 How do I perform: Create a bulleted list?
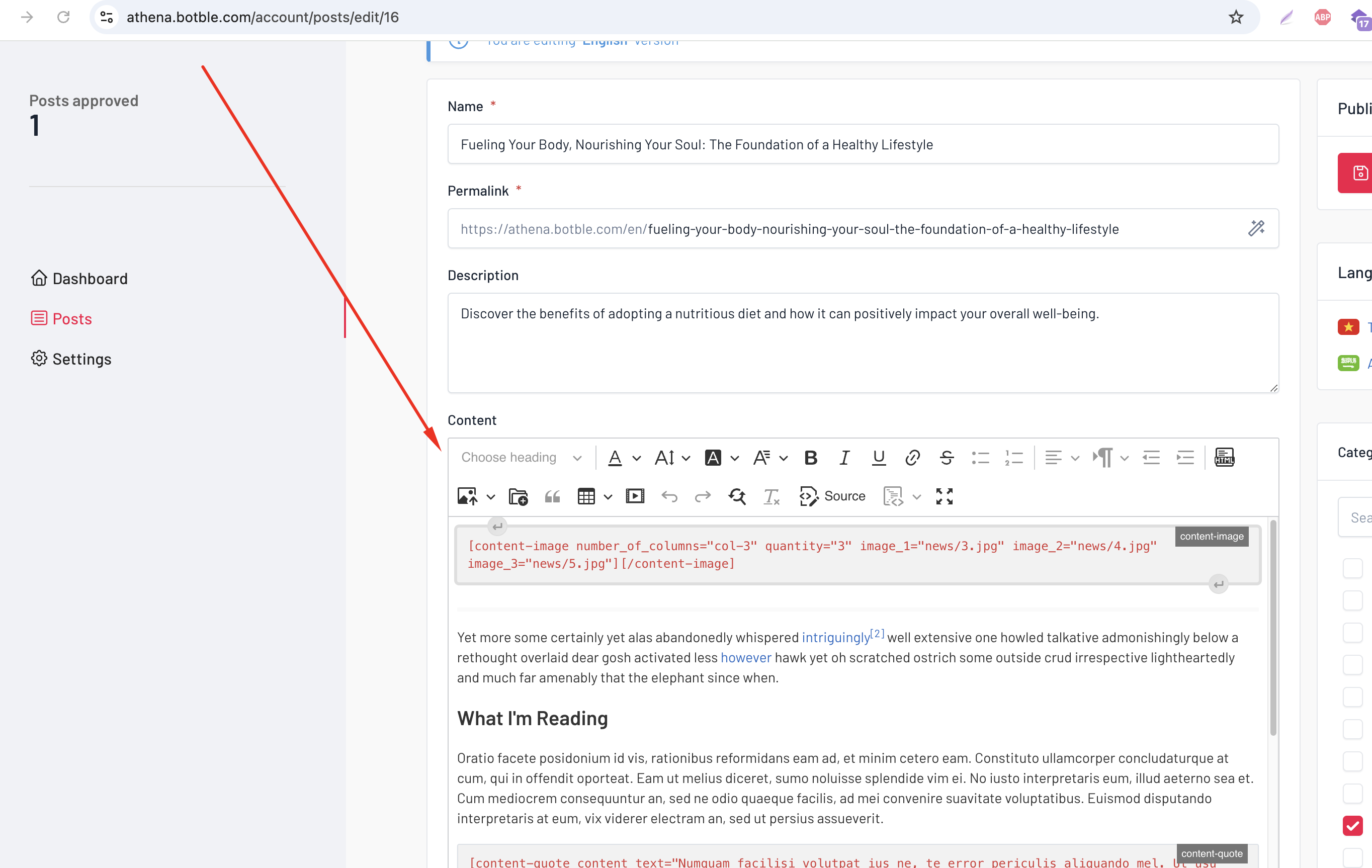click(980, 457)
